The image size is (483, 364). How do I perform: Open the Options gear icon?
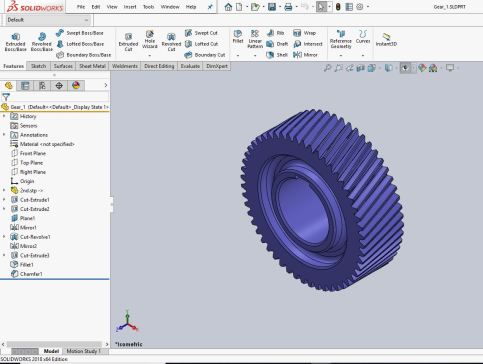pos(360,7)
